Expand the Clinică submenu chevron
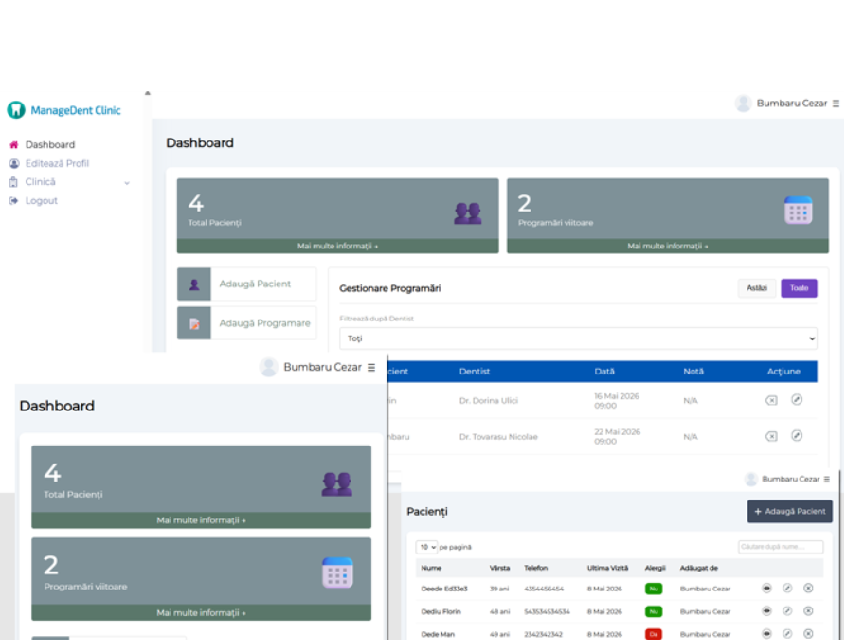Viewport: 844px width, 640px height. (x=127, y=183)
